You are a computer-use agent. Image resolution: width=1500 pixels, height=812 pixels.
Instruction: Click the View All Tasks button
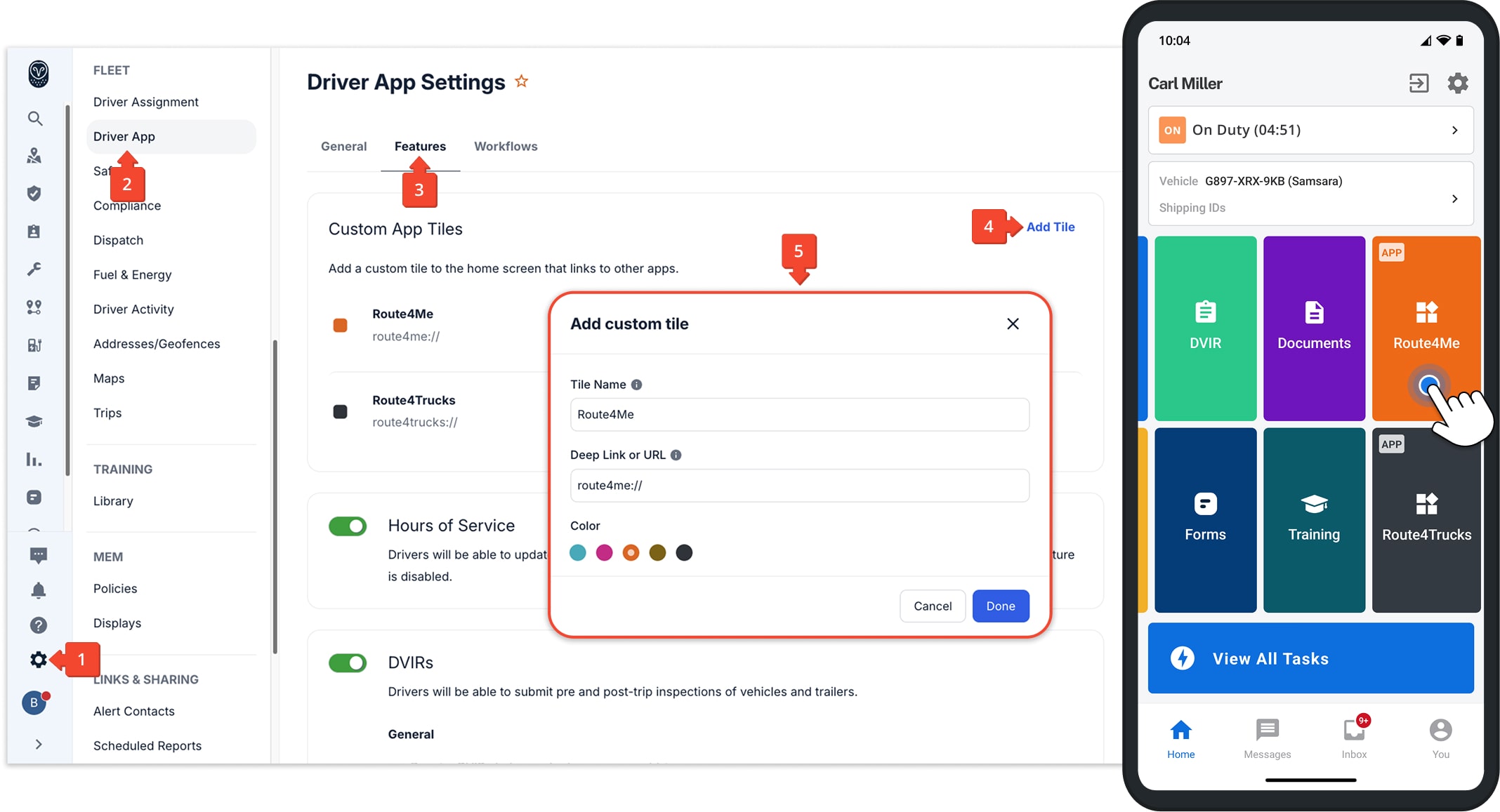(1310, 659)
